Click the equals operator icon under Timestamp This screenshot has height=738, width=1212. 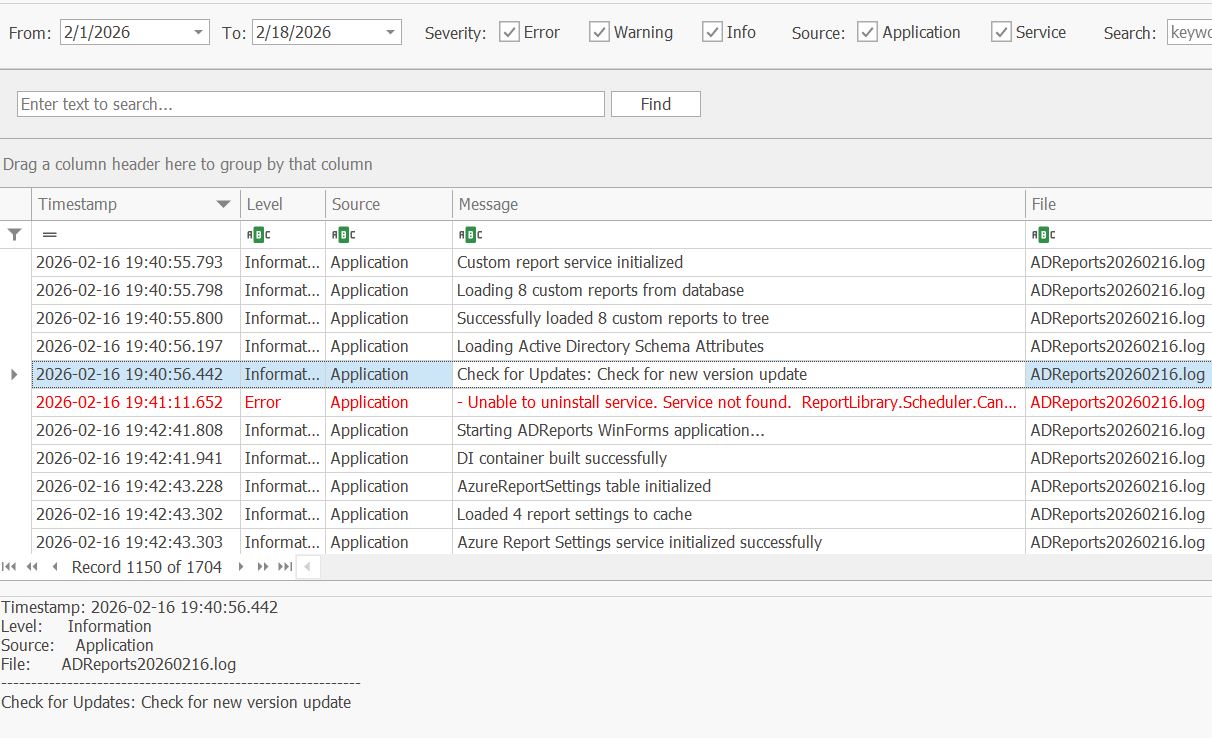pyautogui.click(x=47, y=234)
